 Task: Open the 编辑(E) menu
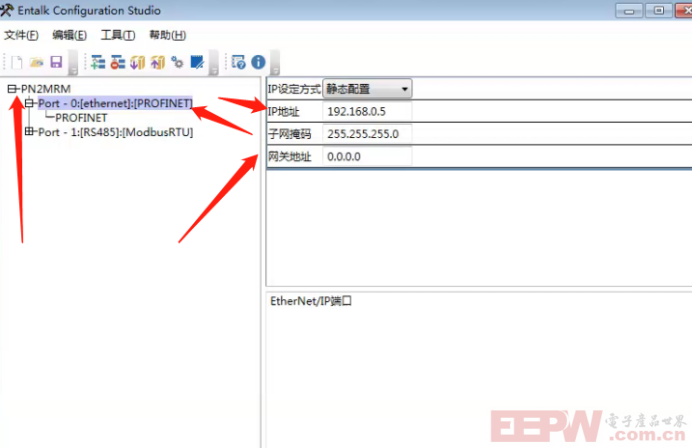tap(69, 35)
